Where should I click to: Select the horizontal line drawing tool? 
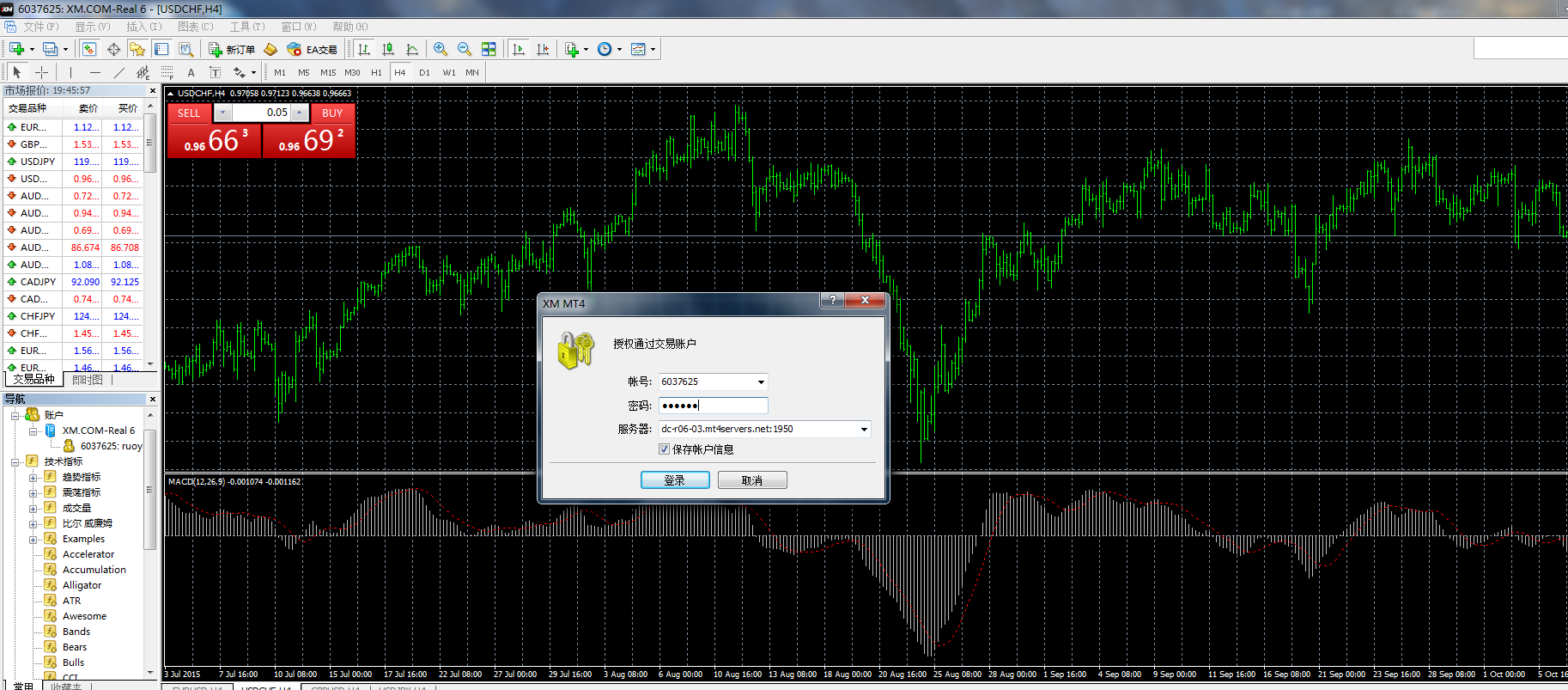tap(94, 72)
